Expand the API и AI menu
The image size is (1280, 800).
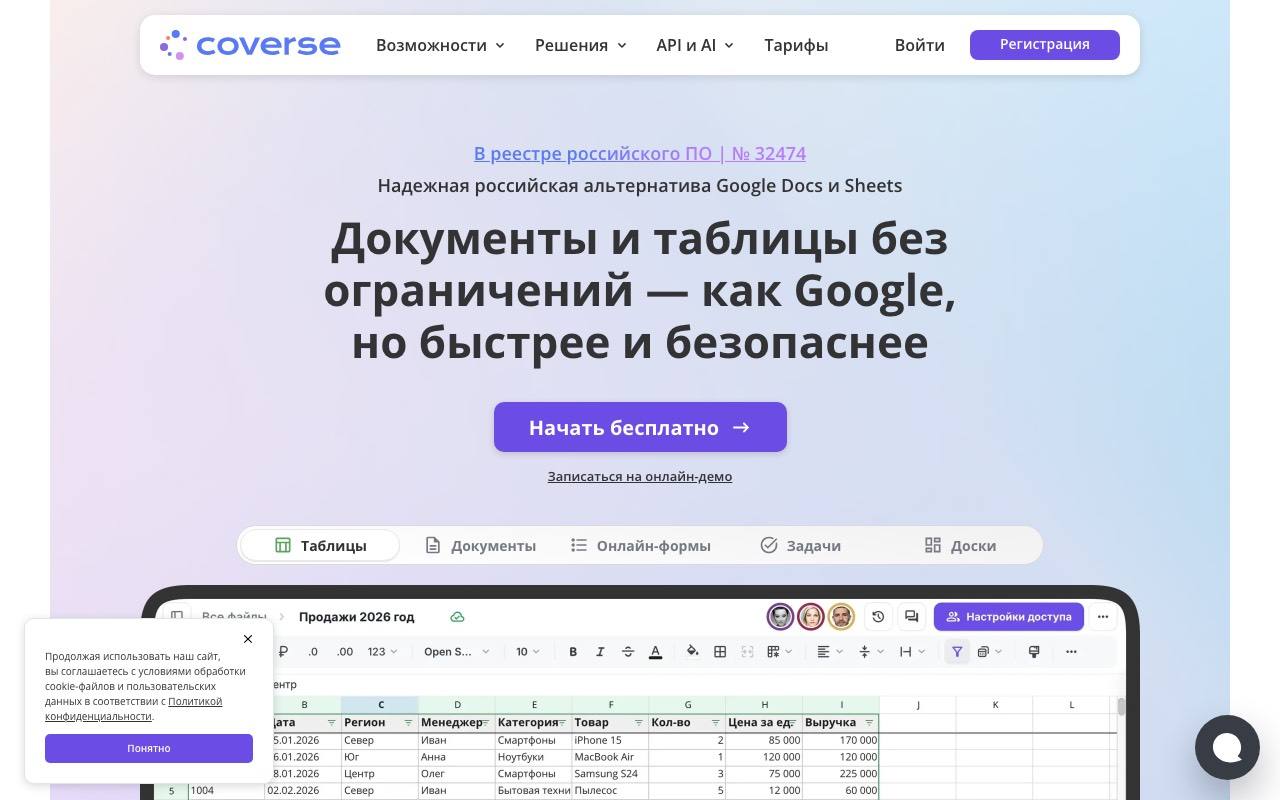(695, 45)
